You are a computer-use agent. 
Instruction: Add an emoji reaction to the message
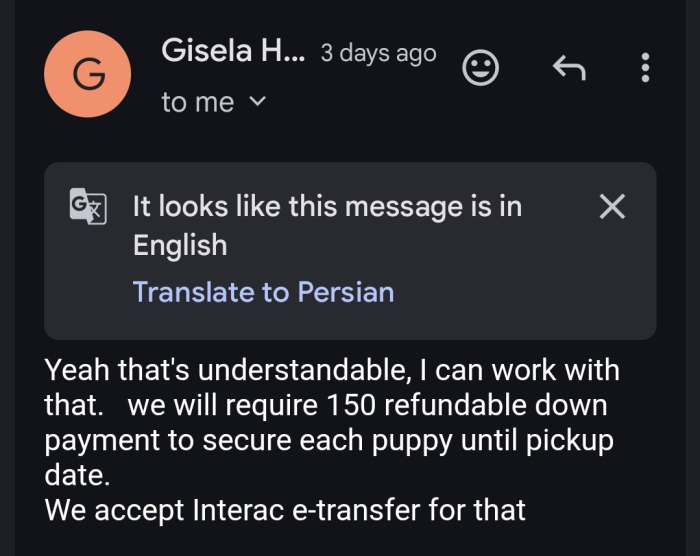(x=481, y=68)
